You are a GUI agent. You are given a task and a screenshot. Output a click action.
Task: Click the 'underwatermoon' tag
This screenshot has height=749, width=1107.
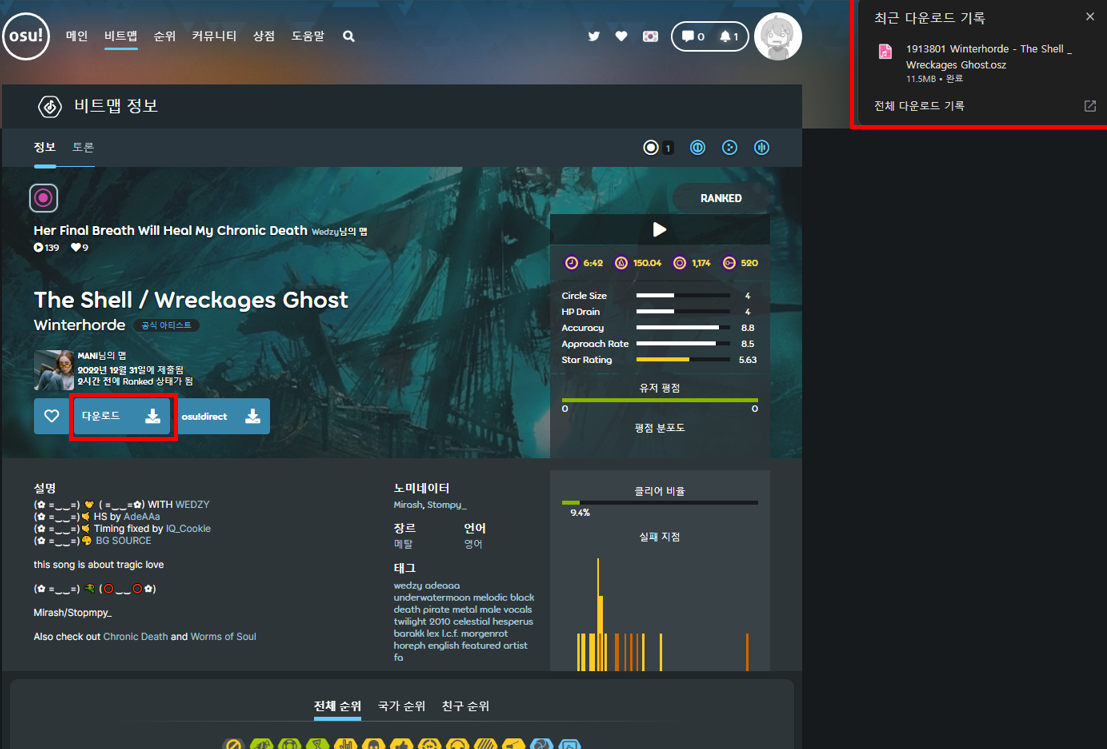431,598
